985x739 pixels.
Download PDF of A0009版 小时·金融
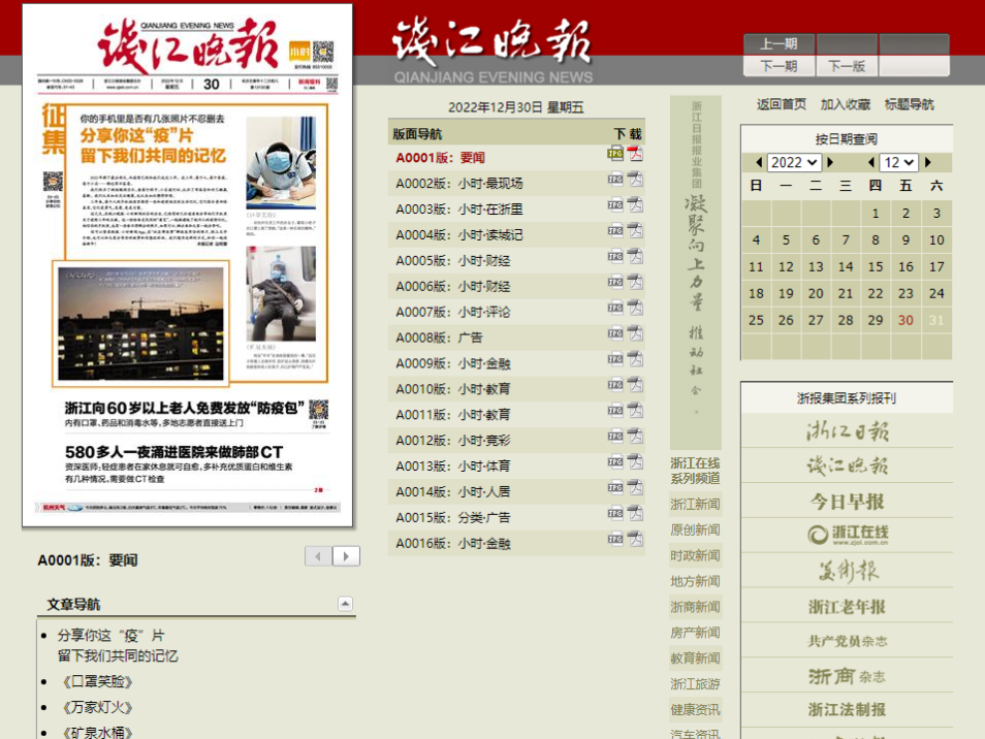635,359
